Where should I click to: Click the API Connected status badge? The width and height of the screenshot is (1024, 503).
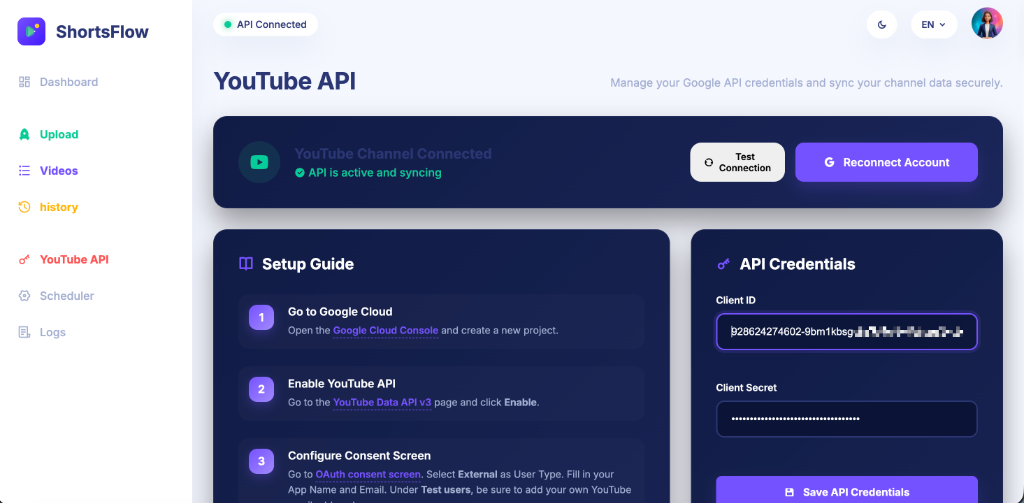[265, 25]
